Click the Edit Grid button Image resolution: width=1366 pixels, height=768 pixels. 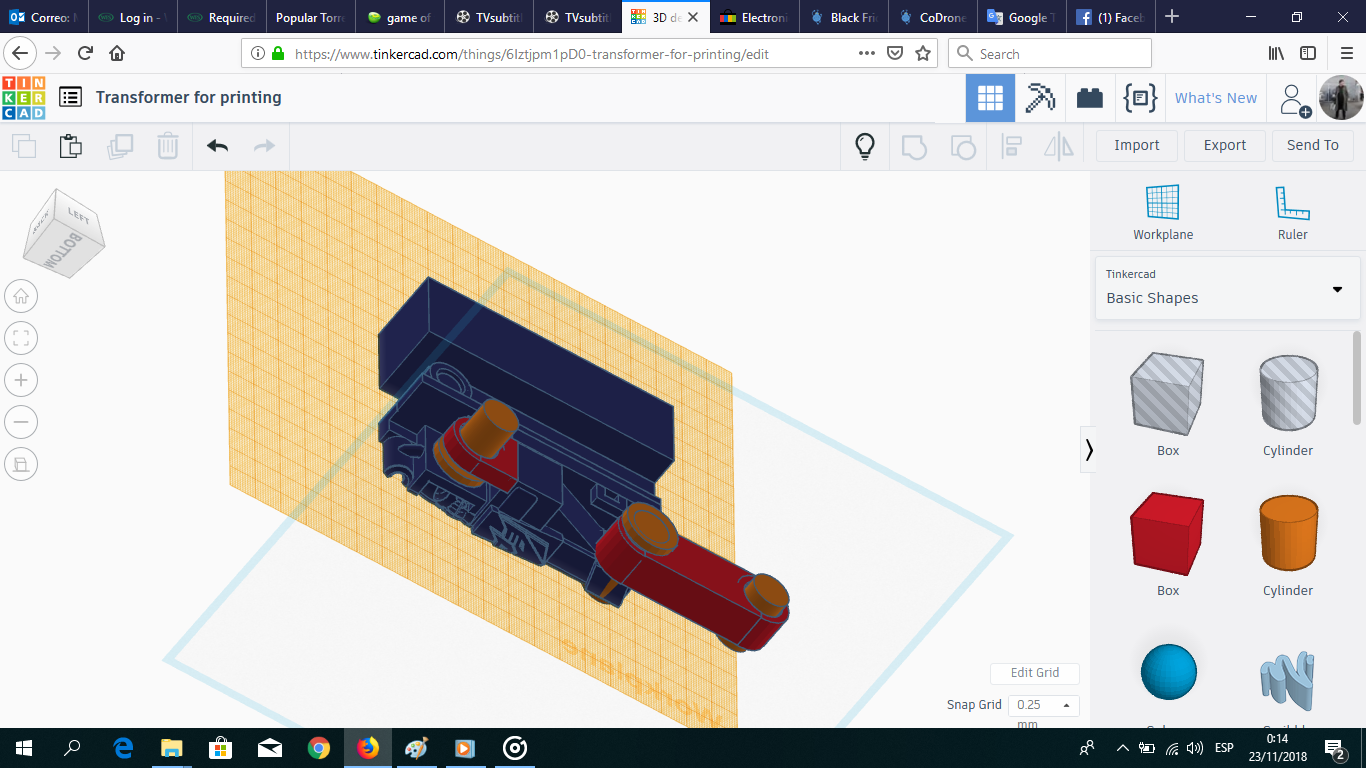(x=1034, y=673)
